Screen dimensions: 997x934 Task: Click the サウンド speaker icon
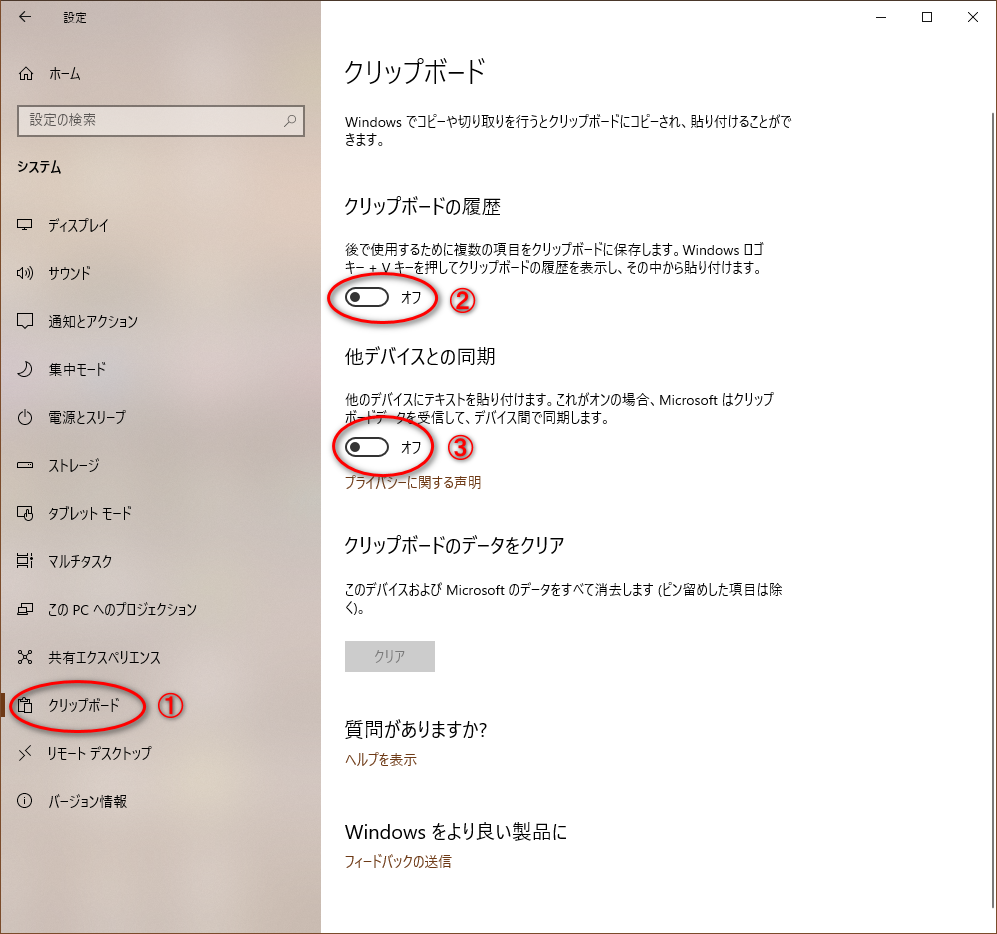pyautogui.click(x=26, y=274)
